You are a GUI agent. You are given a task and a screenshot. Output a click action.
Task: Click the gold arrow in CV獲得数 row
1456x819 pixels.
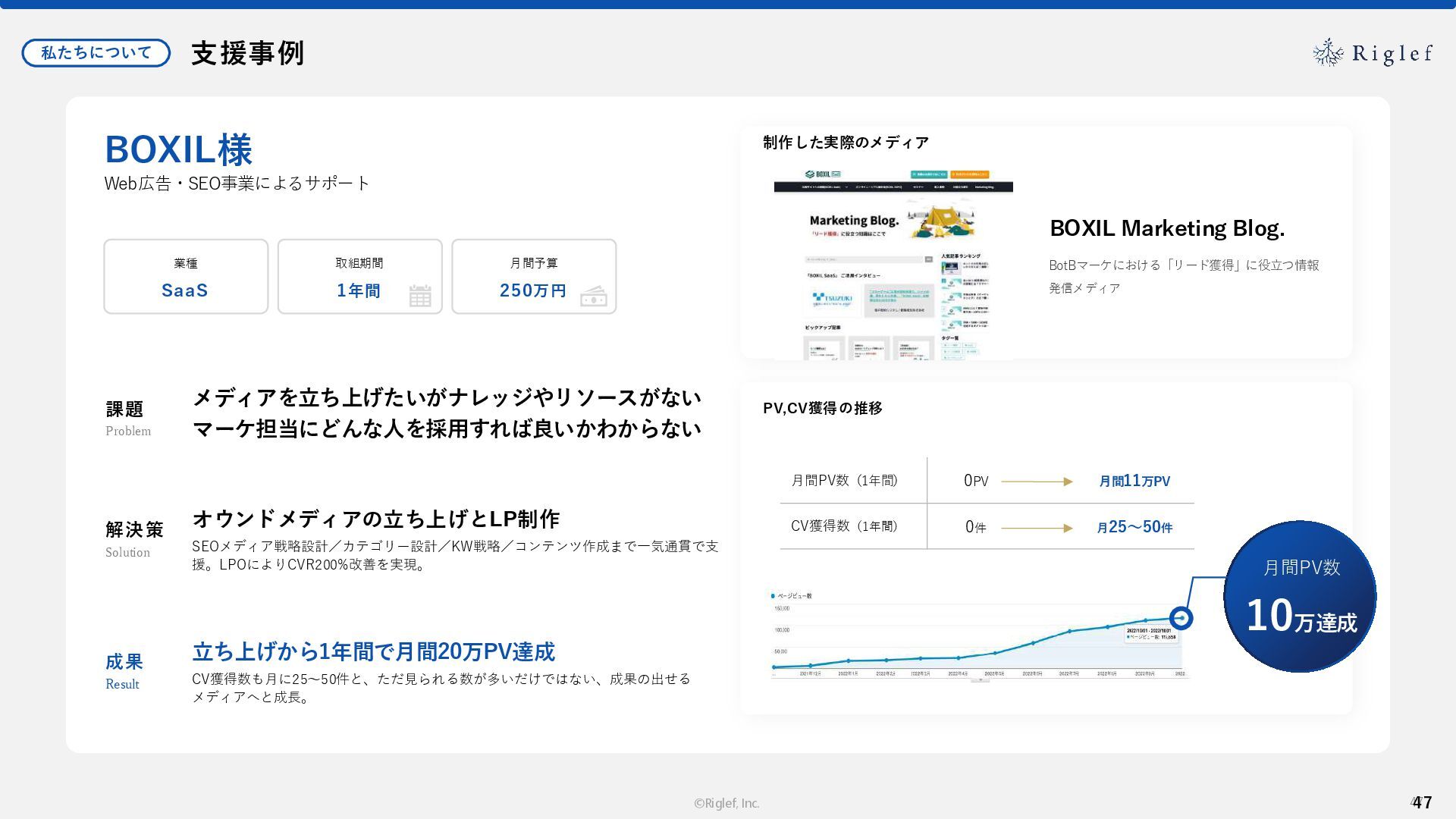point(1037,528)
